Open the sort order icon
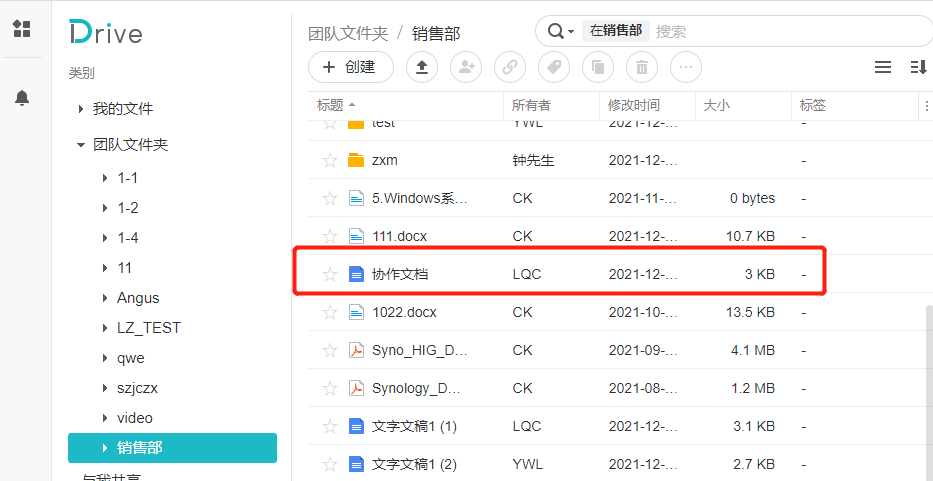This screenshot has height=481, width=933. [x=919, y=67]
